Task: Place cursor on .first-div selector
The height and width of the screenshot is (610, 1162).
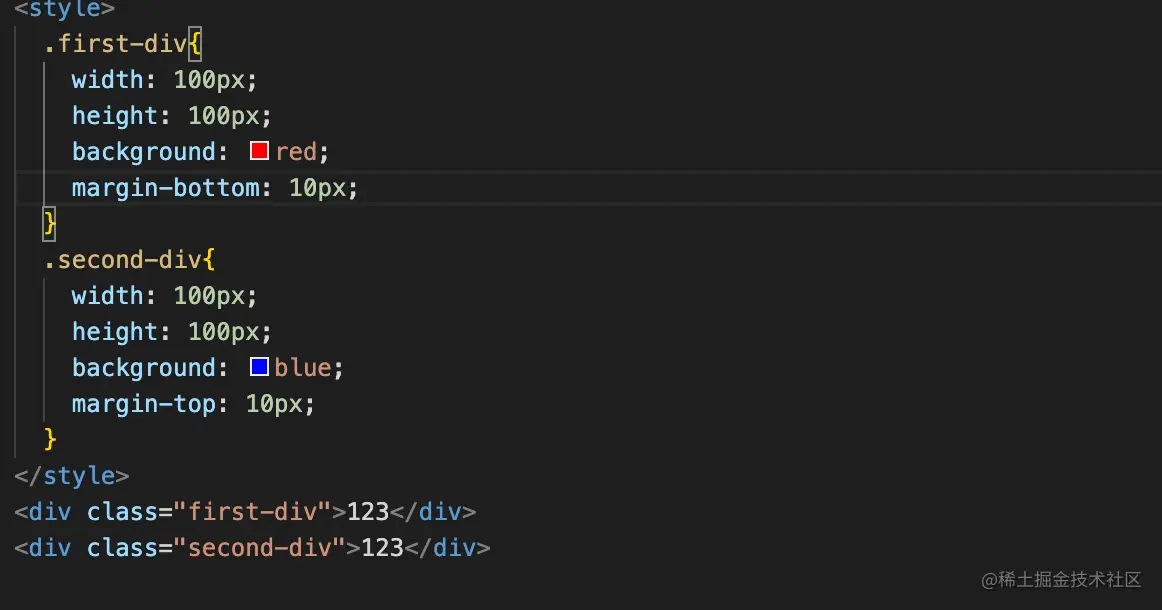Action: click(115, 44)
